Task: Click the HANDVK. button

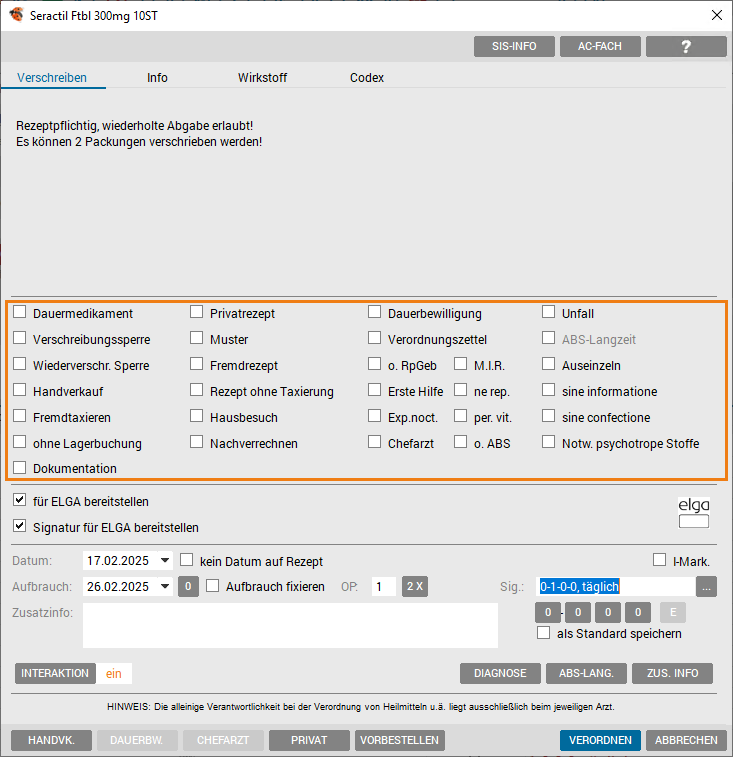Action: coord(51,740)
